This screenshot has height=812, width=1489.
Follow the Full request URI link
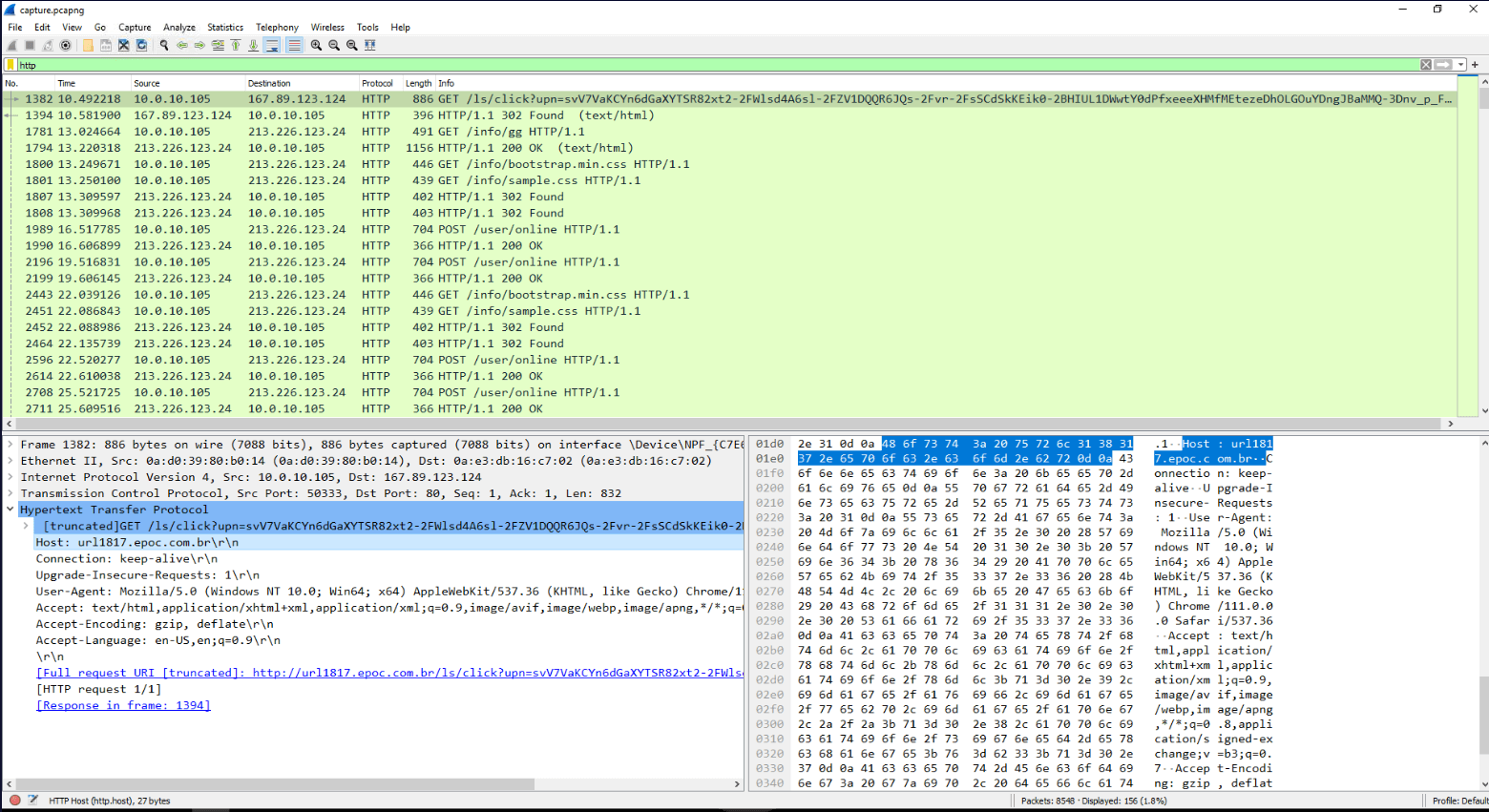[389, 673]
